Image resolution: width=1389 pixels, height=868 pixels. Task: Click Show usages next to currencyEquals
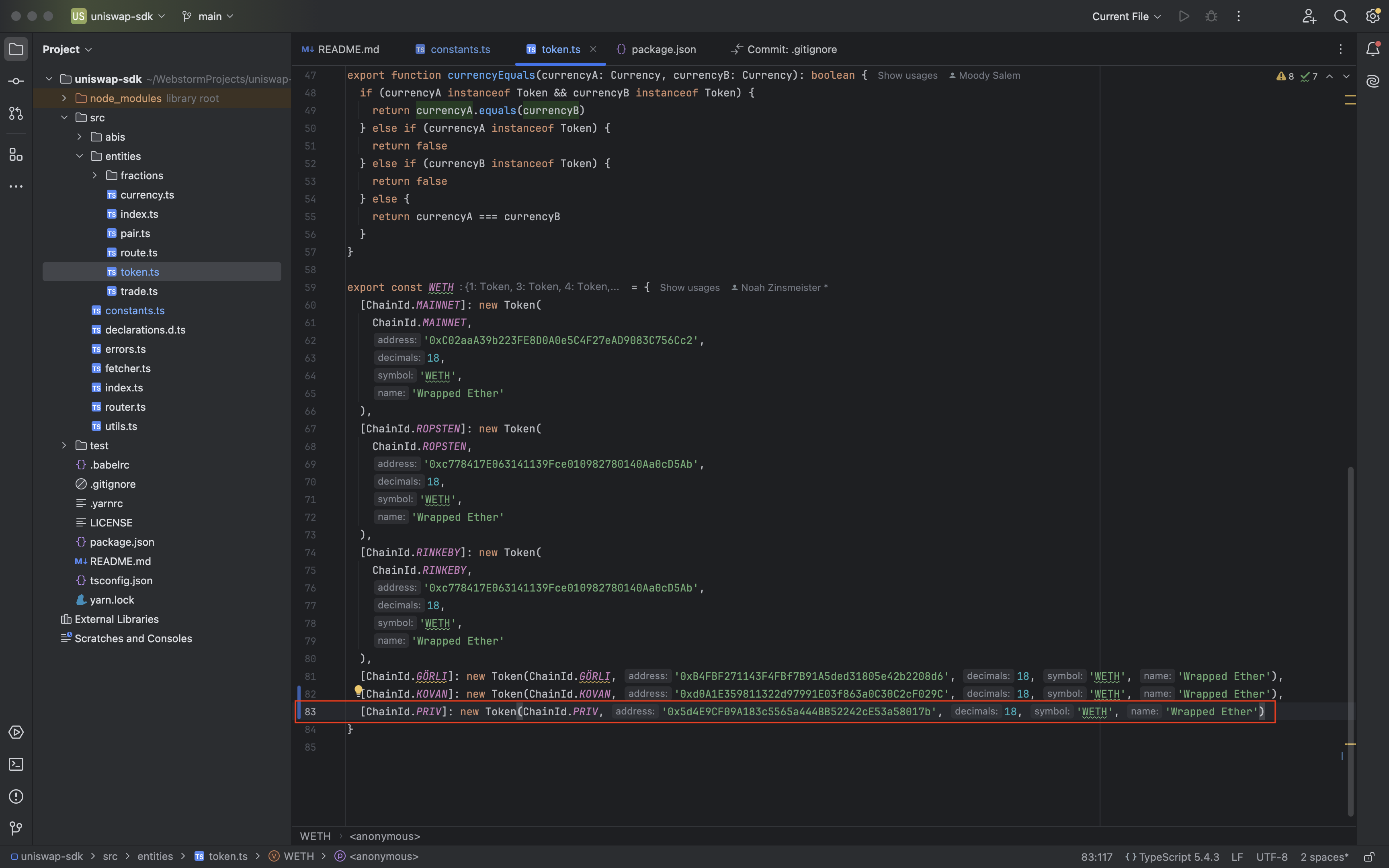(x=907, y=75)
